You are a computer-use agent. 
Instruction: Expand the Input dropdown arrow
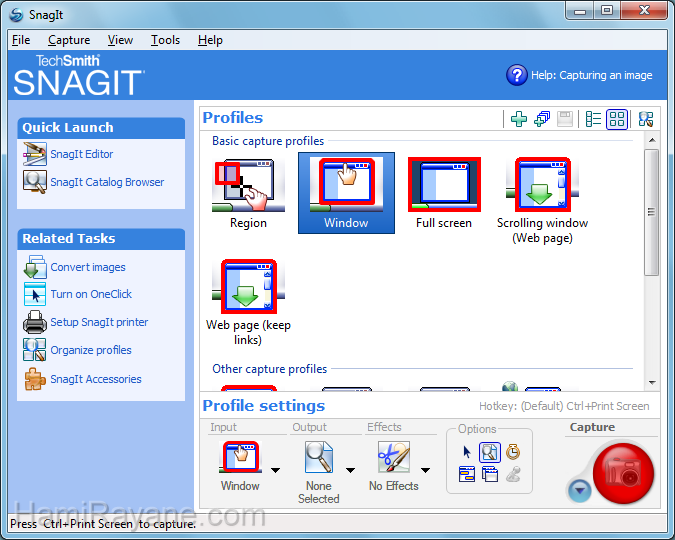(276, 470)
